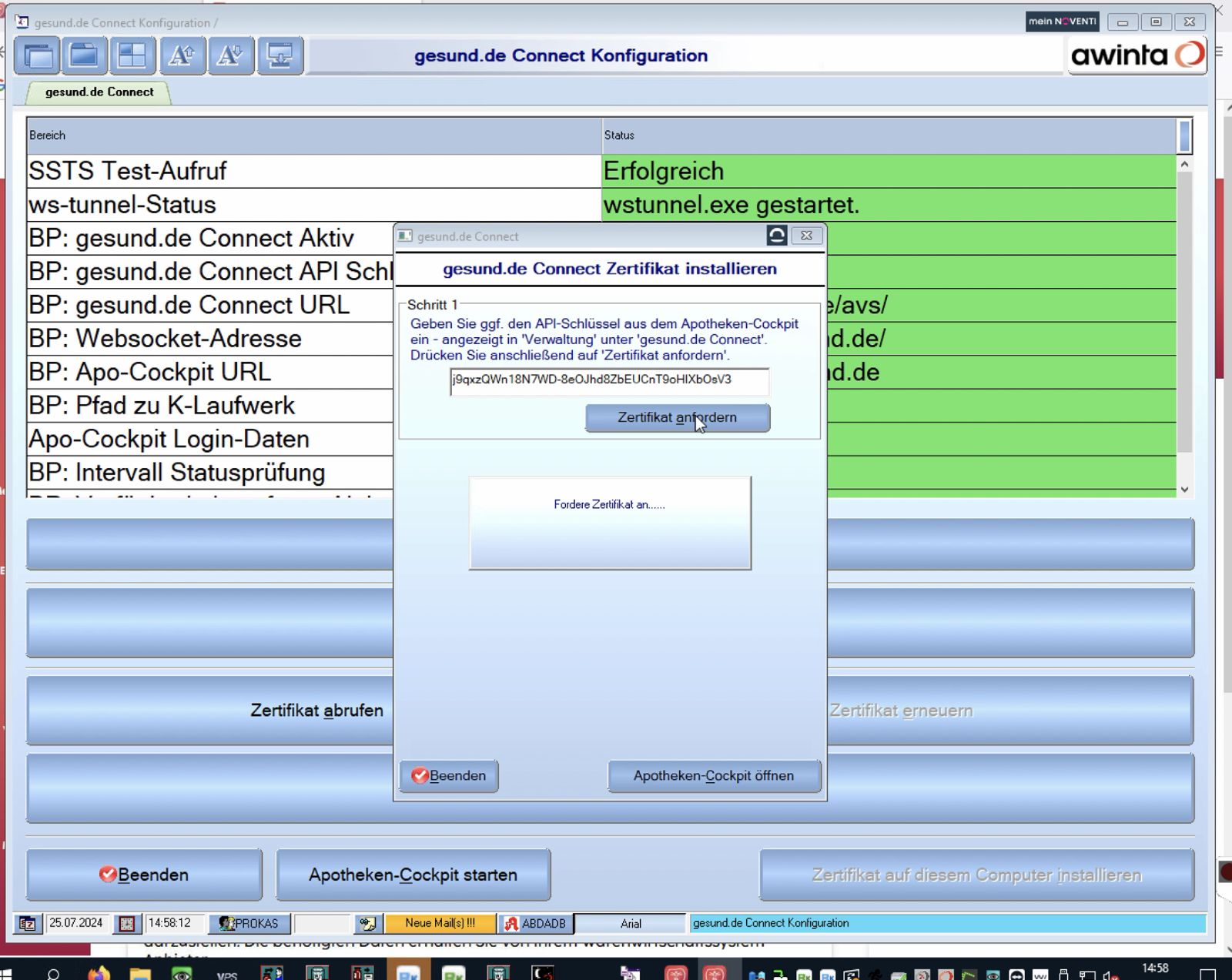Click the first window toolbar icon

click(37, 55)
